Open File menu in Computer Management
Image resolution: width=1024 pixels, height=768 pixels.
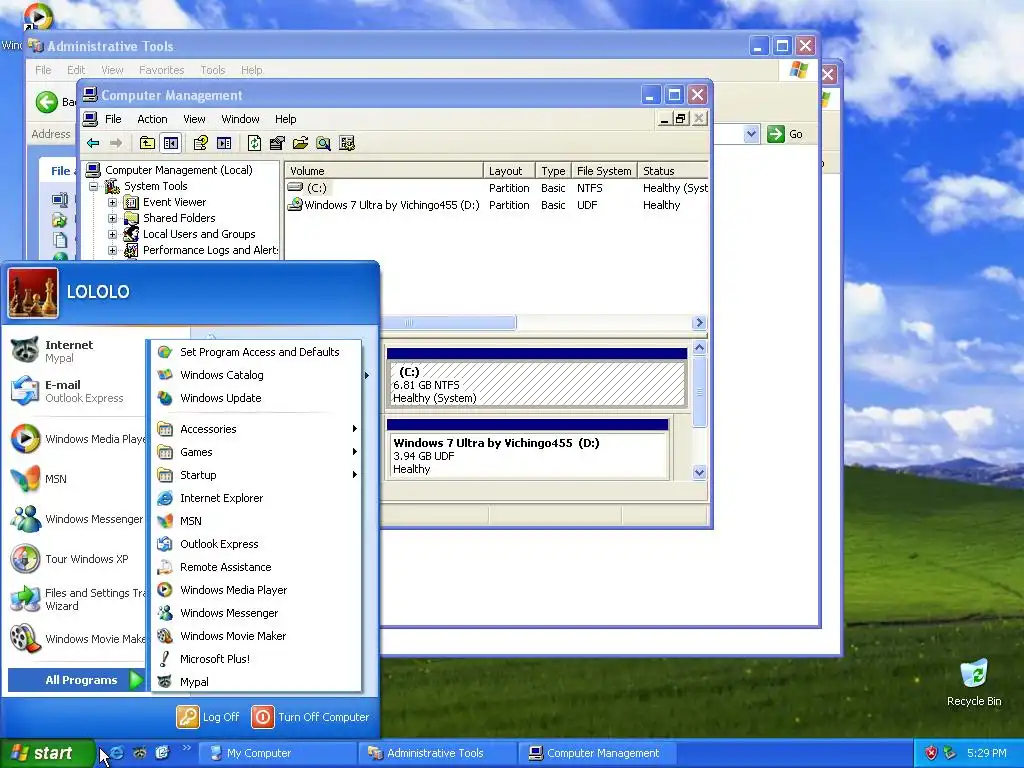113,119
